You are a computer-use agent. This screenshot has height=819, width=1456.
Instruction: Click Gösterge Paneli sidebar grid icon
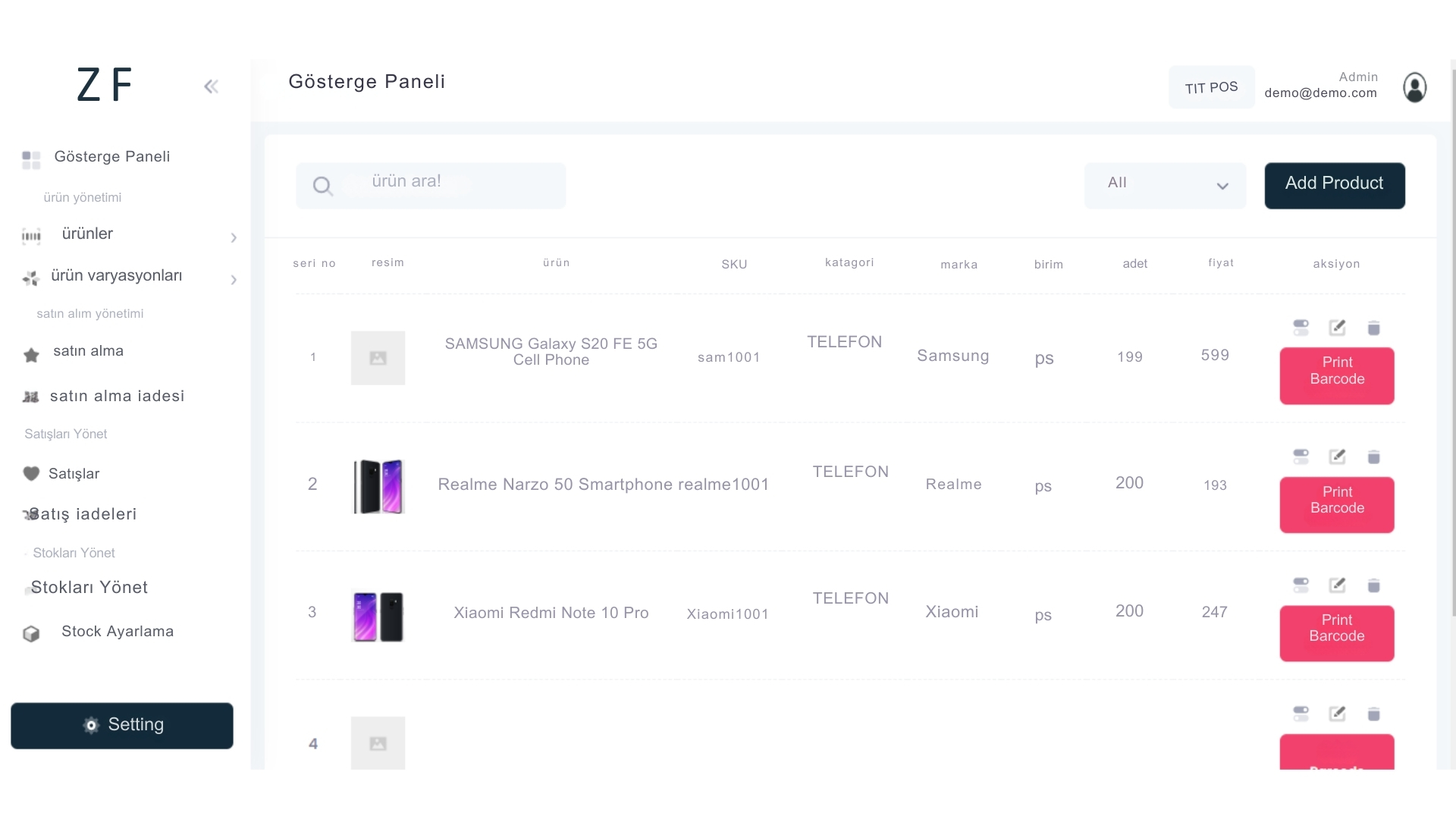31,160
